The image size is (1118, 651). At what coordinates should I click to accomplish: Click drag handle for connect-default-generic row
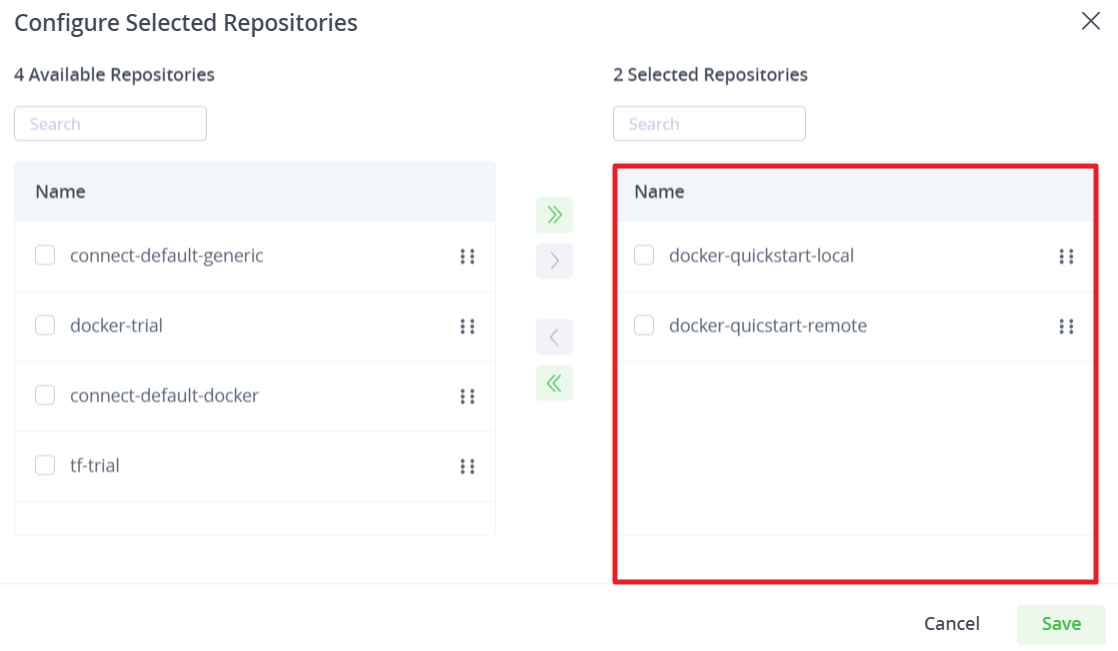(467, 257)
